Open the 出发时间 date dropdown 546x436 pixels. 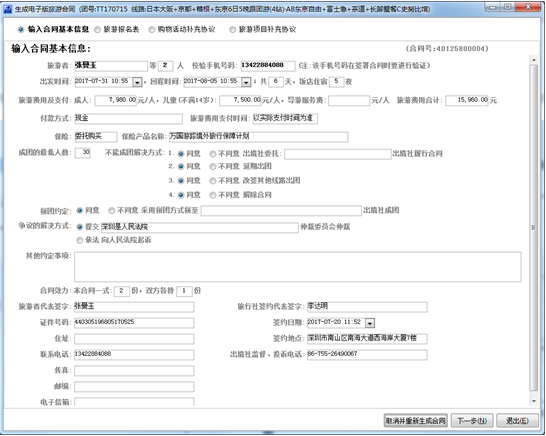(137, 82)
